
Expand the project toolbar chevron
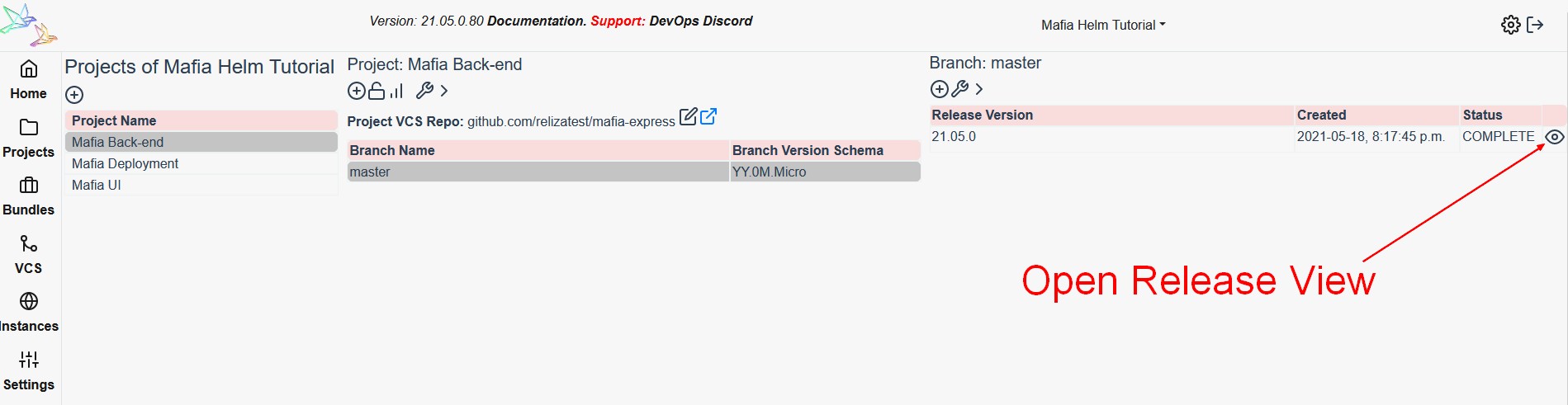[444, 91]
